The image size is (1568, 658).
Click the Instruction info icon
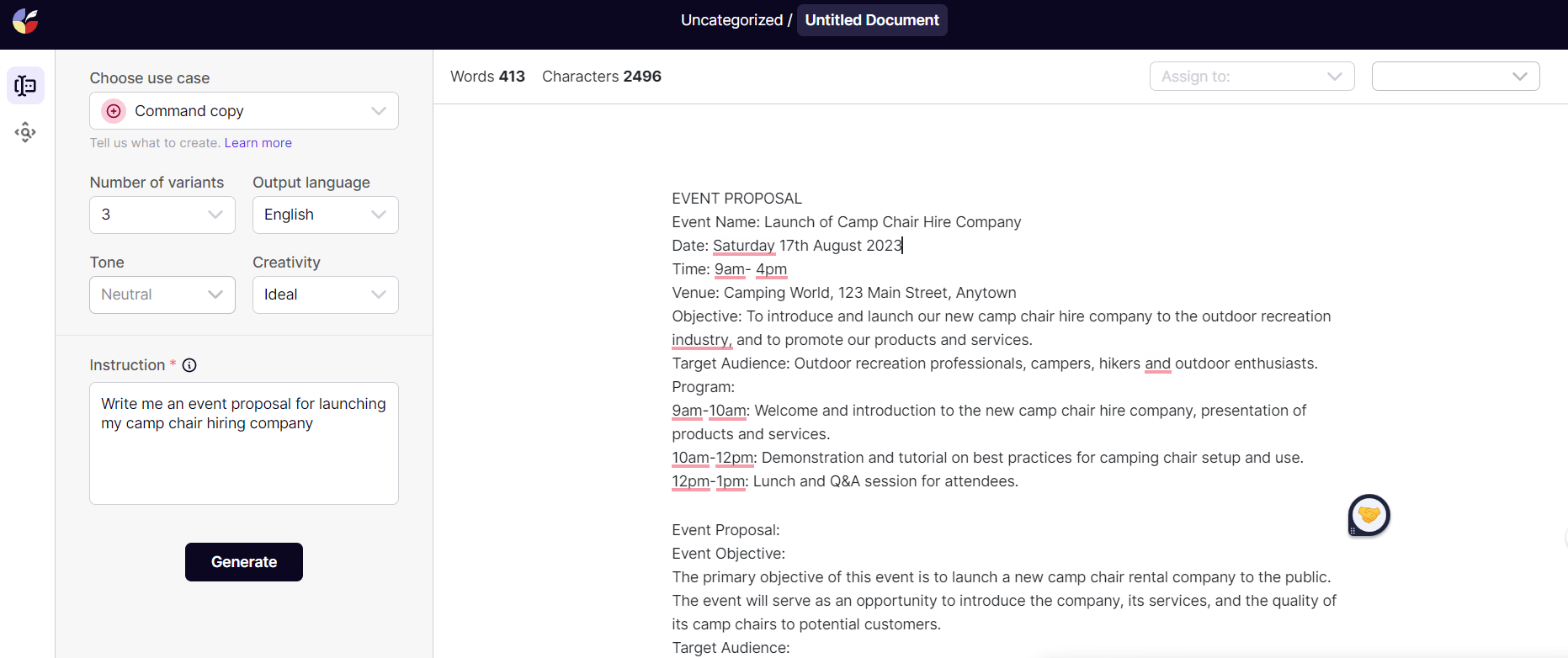tap(189, 365)
